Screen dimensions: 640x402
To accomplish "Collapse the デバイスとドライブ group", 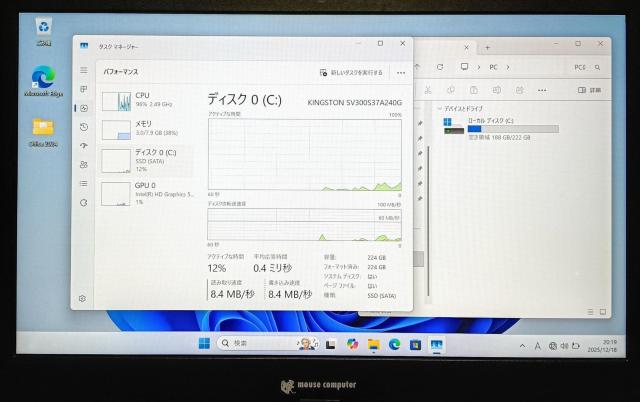I will tap(440, 109).
